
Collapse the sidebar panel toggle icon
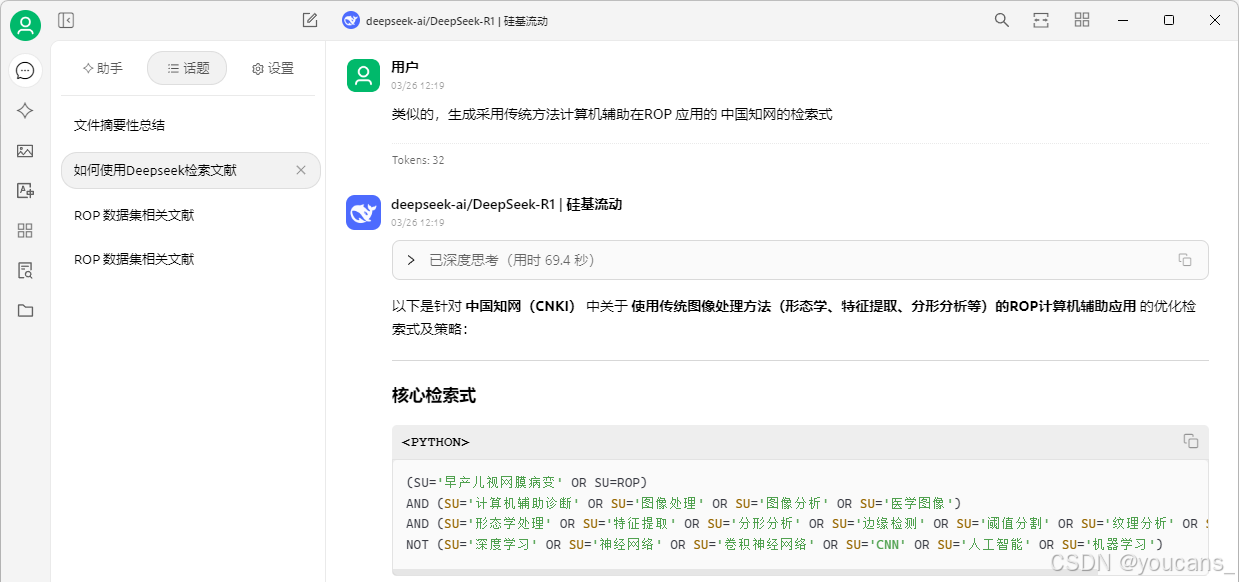pyautogui.click(x=66, y=20)
